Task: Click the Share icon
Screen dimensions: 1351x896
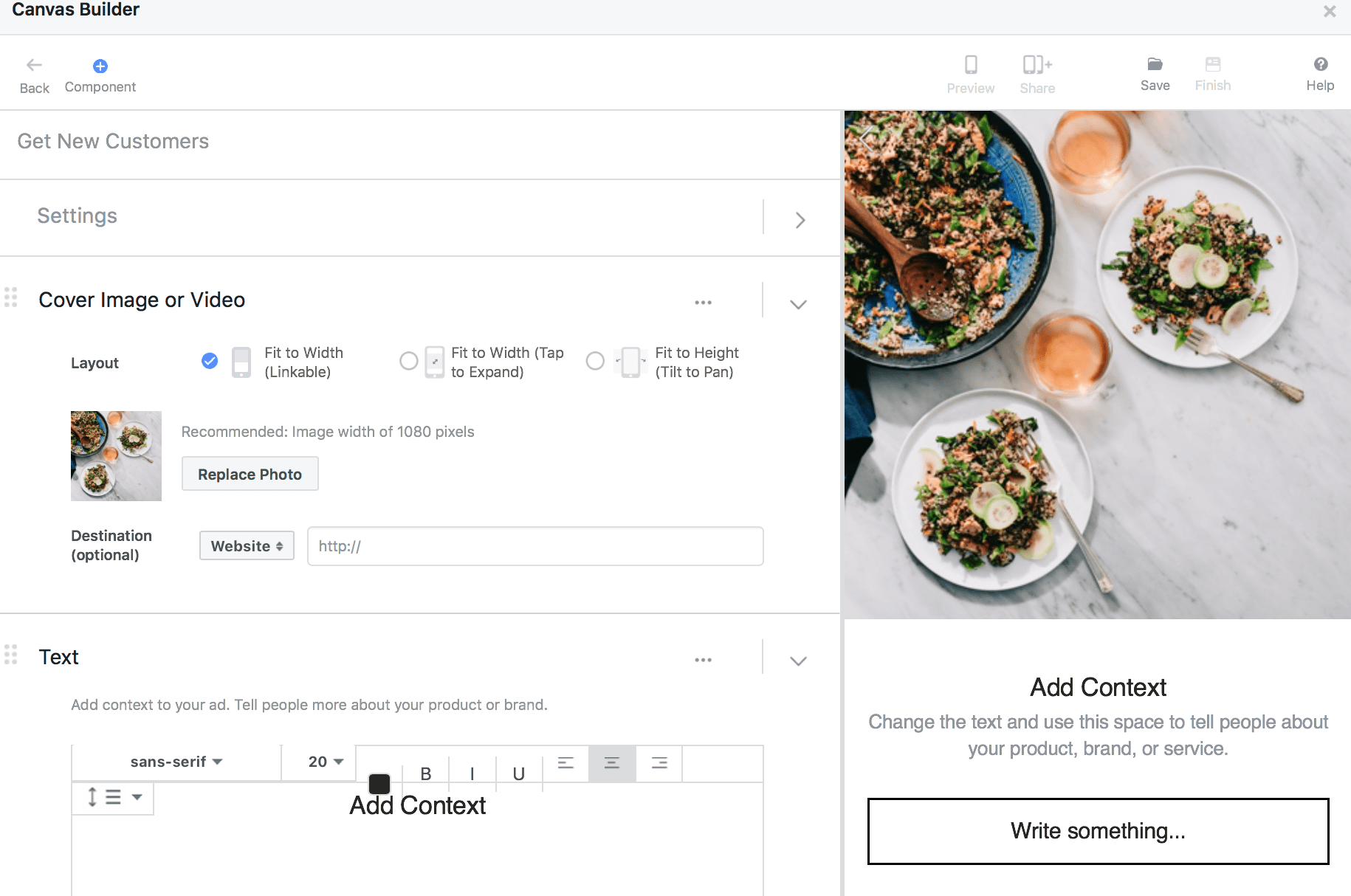Action: pyautogui.click(x=1037, y=65)
